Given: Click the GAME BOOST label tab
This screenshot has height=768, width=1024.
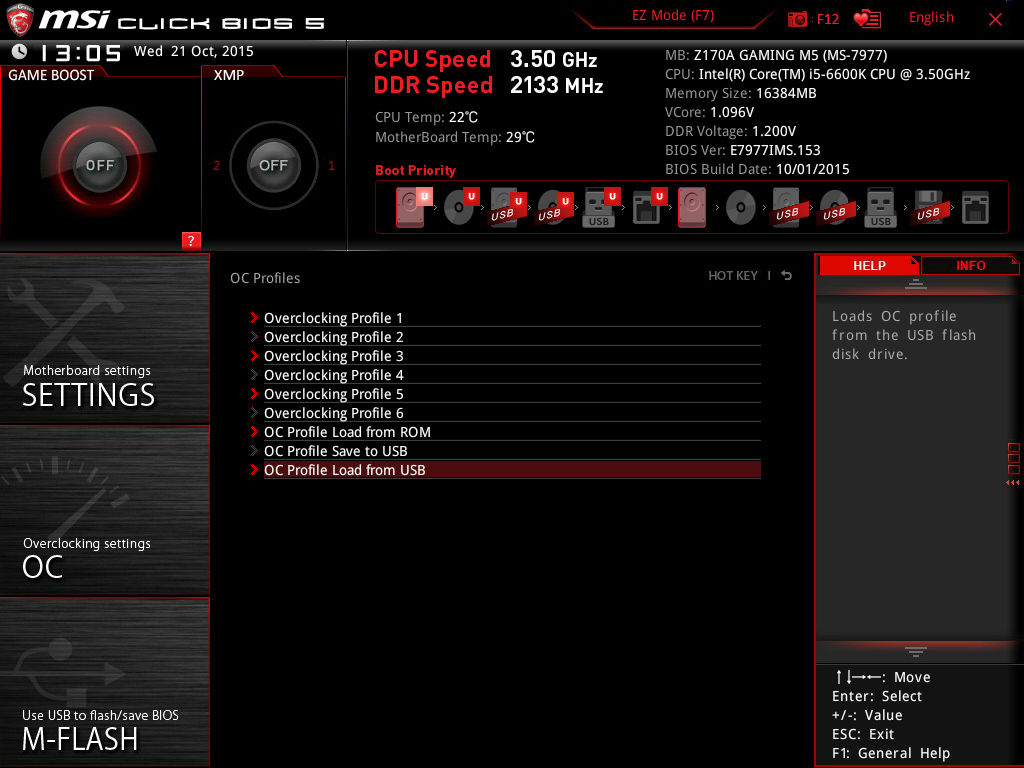Looking at the screenshot, I should click(51, 75).
